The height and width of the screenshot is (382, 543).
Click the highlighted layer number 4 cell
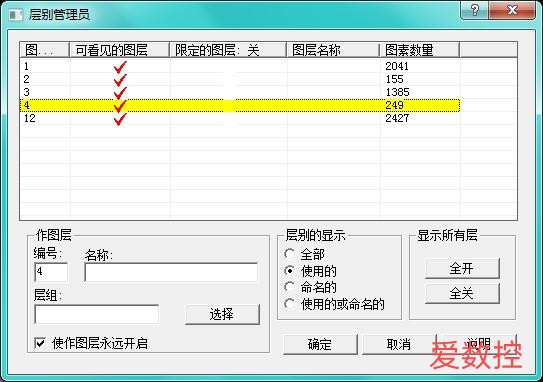[x=27, y=105]
